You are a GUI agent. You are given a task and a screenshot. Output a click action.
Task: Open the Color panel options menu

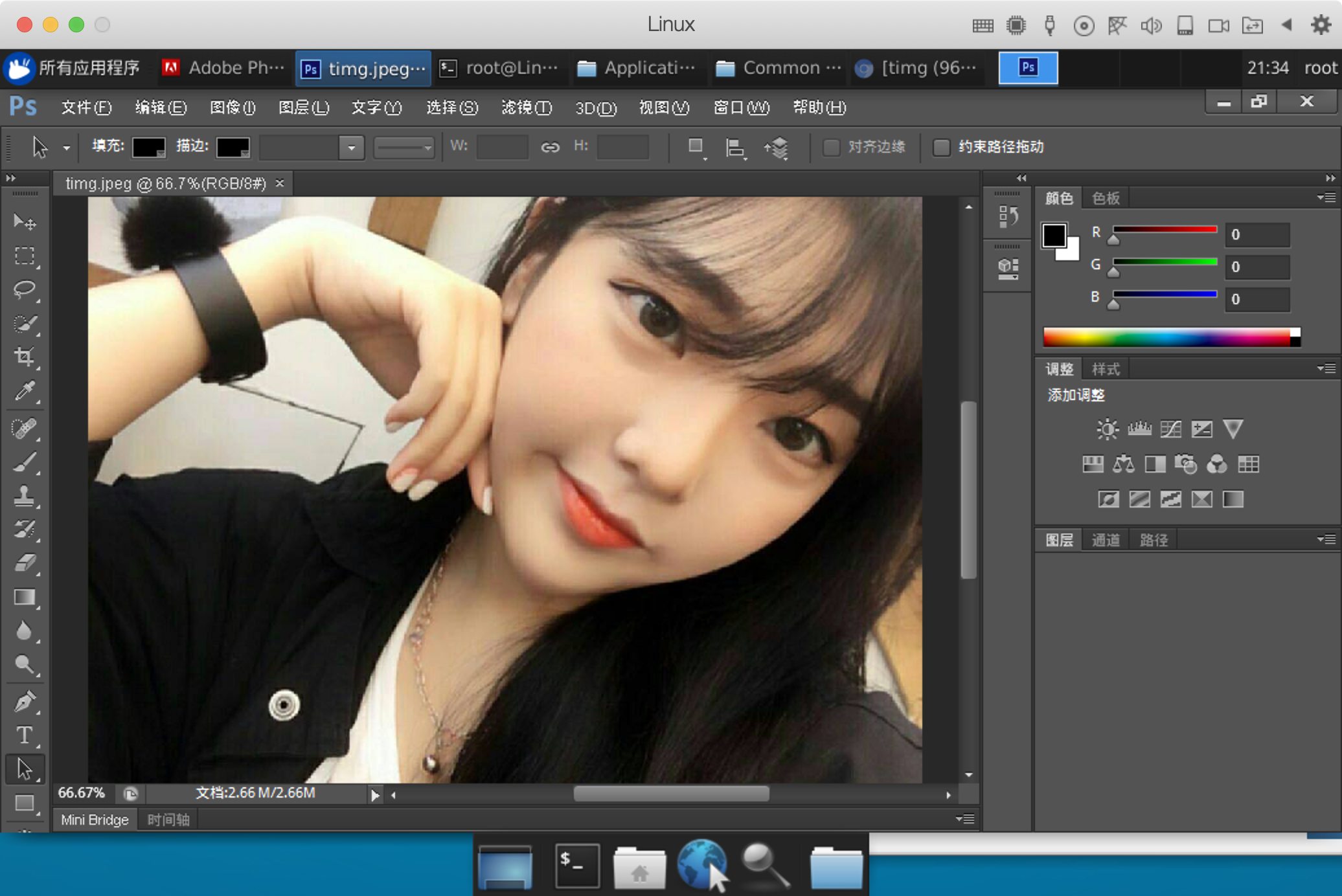coord(1326,197)
